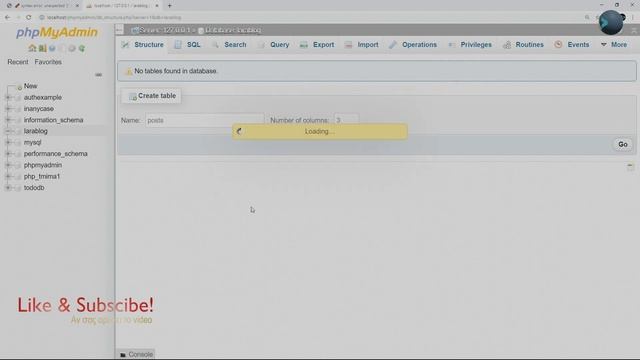This screenshot has width=640, height=360.
Task: Switch to the SQL tab
Action: click(188, 44)
